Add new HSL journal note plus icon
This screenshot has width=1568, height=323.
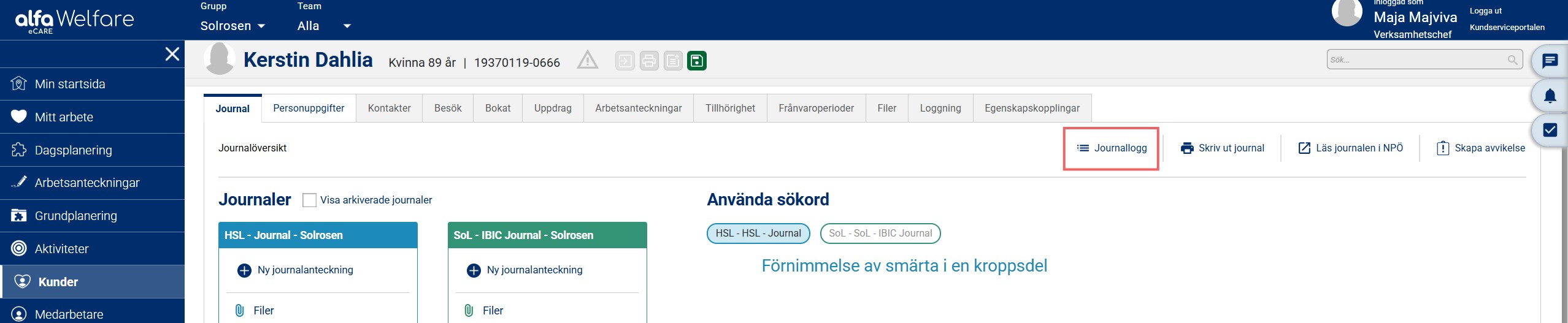click(x=244, y=270)
